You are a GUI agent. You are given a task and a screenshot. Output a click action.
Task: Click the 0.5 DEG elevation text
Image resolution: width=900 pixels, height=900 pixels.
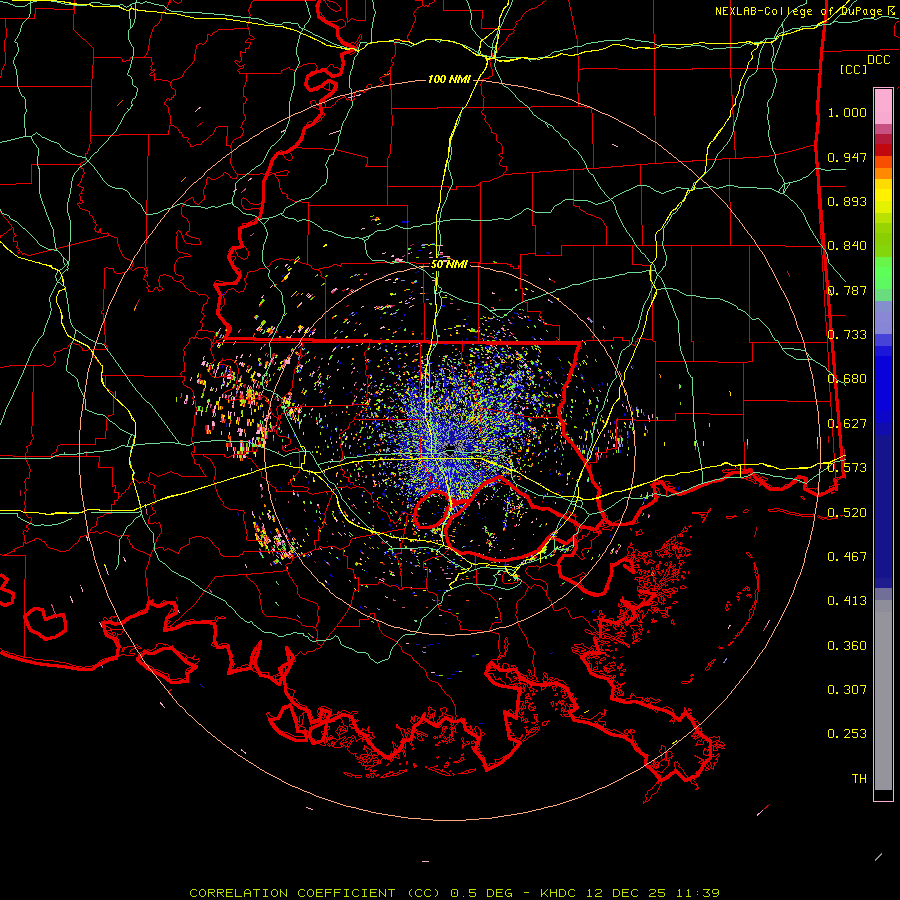pos(481,893)
